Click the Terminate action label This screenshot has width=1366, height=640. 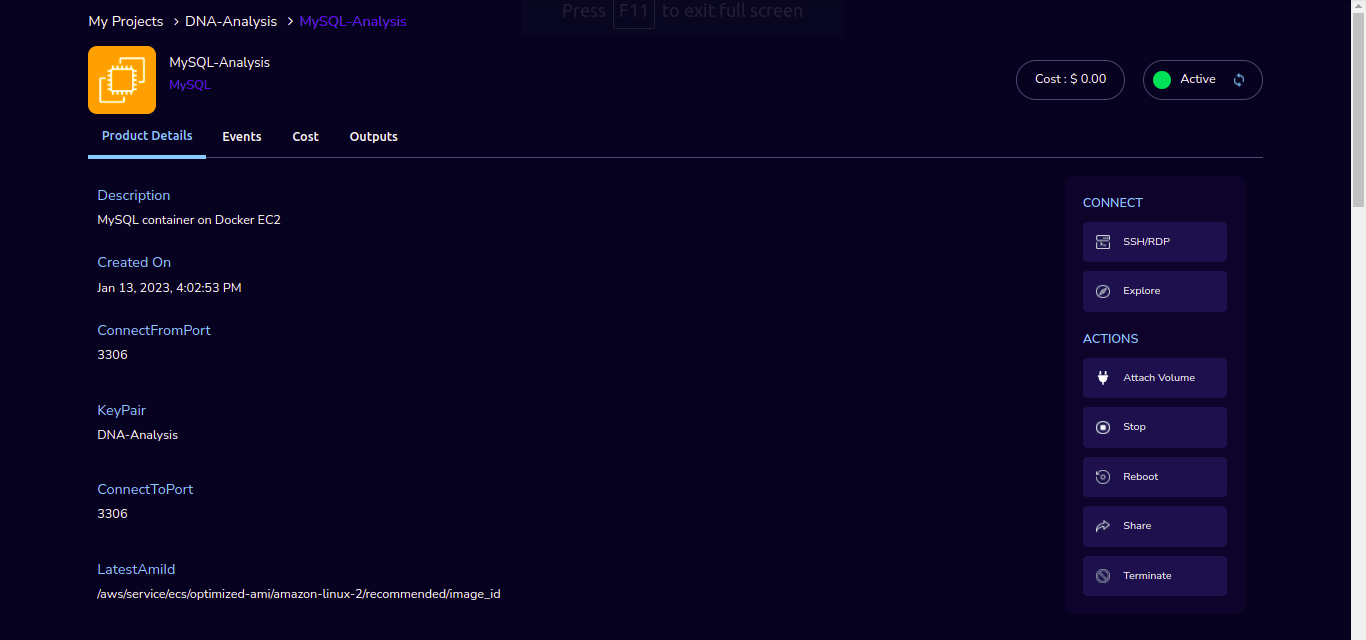pyautogui.click(x=1147, y=576)
